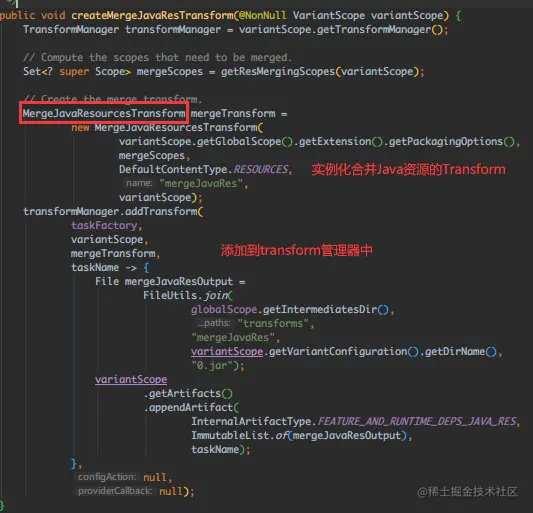Click the 'configAction:' parameter hint
The width and height of the screenshot is (533, 513).
(107, 477)
